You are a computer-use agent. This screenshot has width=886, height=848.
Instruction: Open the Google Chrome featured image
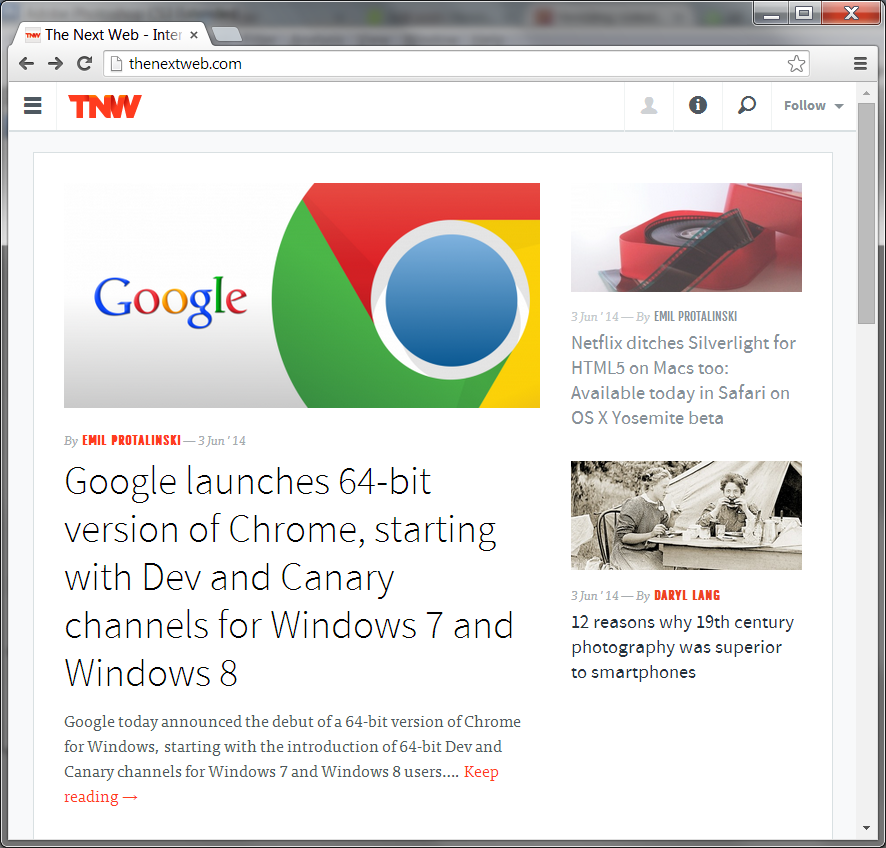302,295
